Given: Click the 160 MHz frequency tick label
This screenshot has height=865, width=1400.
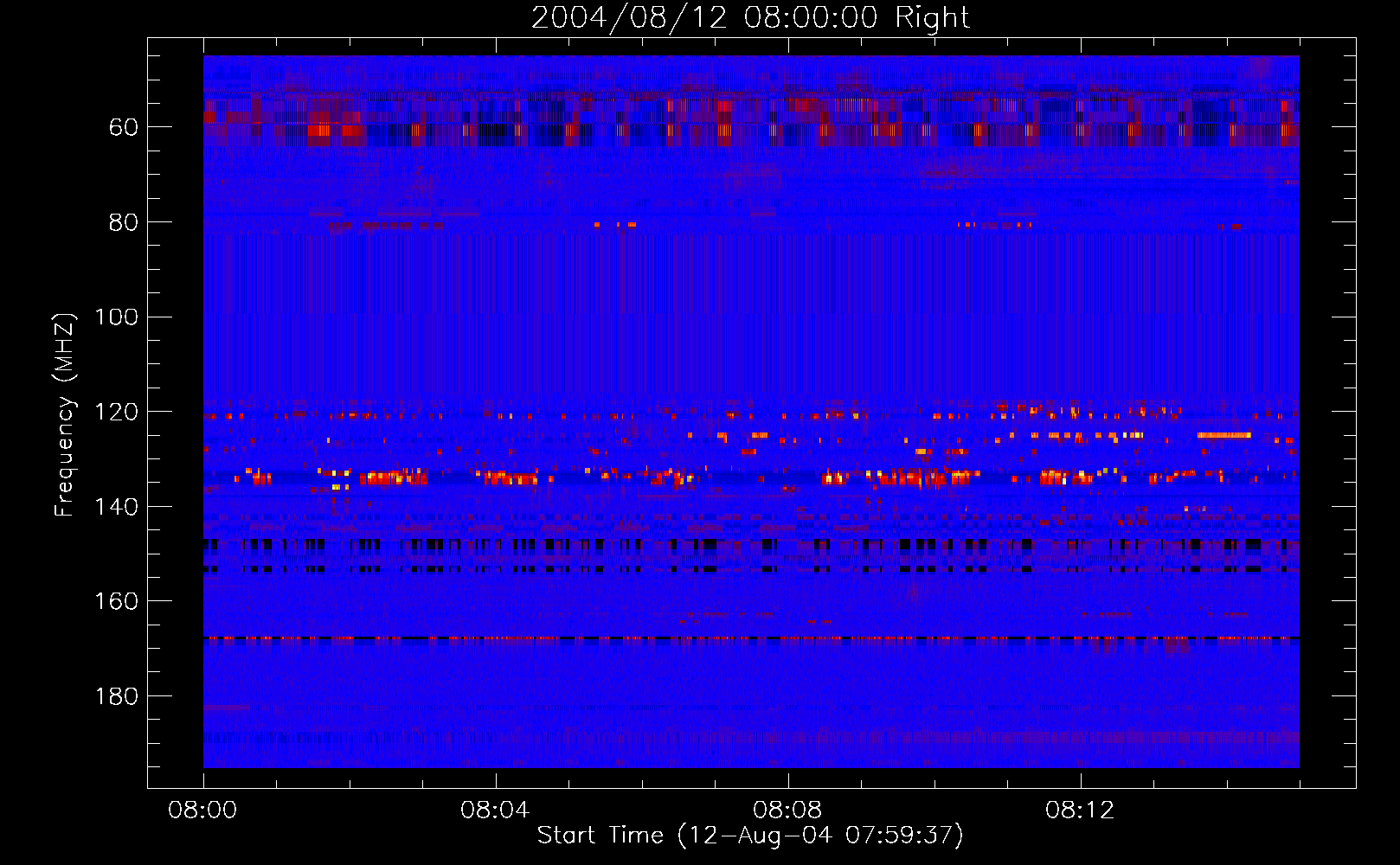Looking at the screenshot, I should point(117,601).
